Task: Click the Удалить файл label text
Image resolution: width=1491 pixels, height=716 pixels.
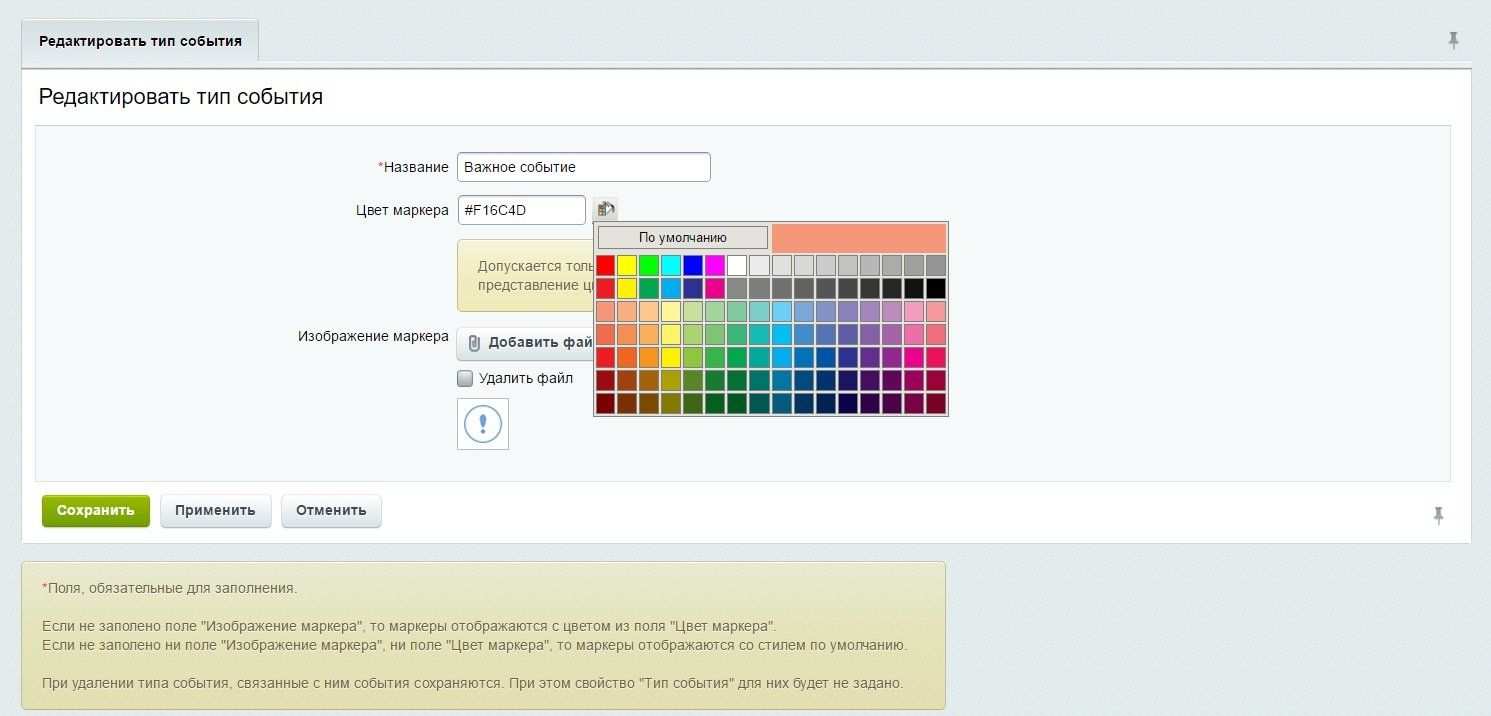Action: pyautogui.click(x=526, y=378)
